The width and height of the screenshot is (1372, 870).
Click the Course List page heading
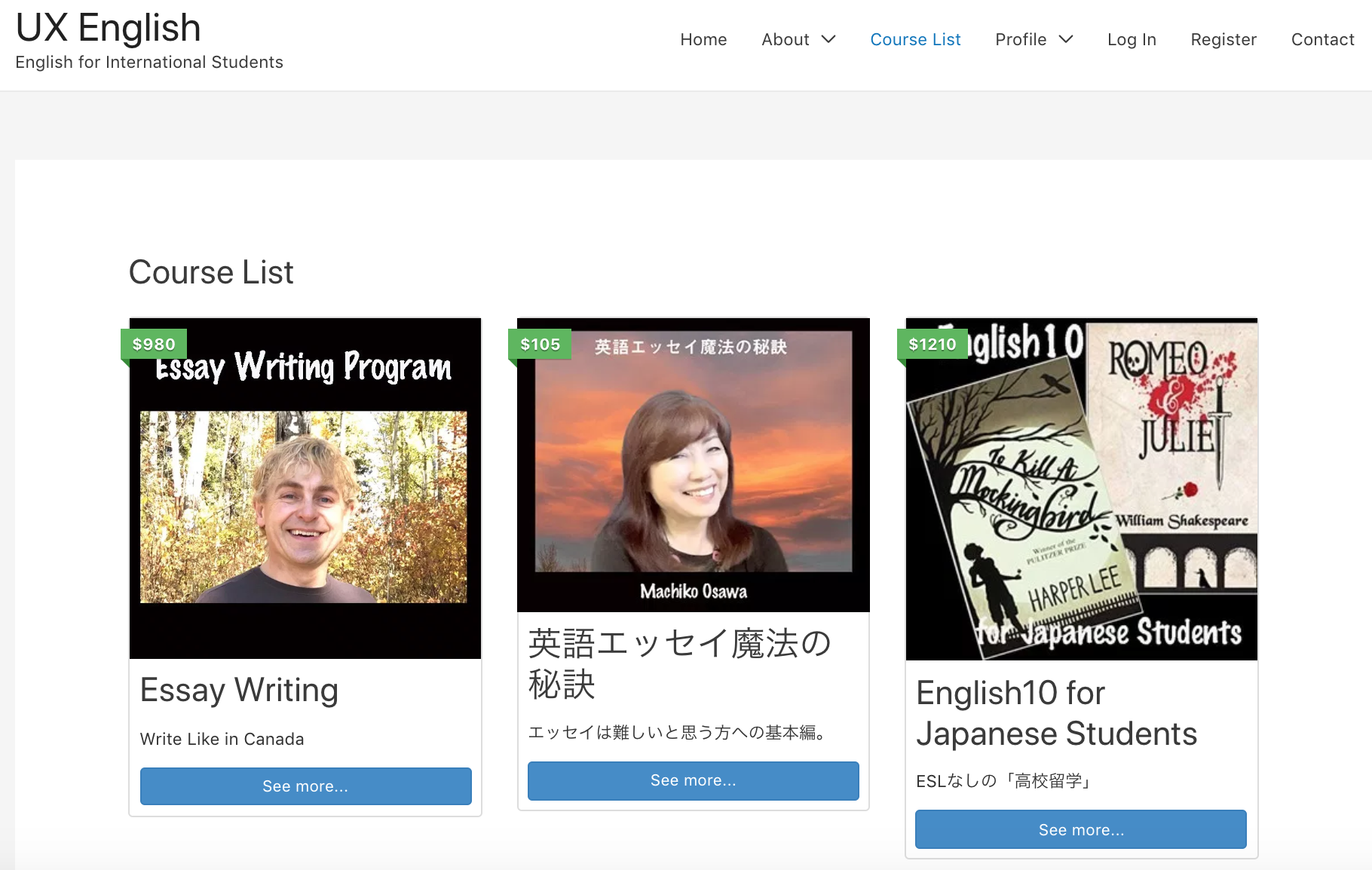(x=211, y=272)
